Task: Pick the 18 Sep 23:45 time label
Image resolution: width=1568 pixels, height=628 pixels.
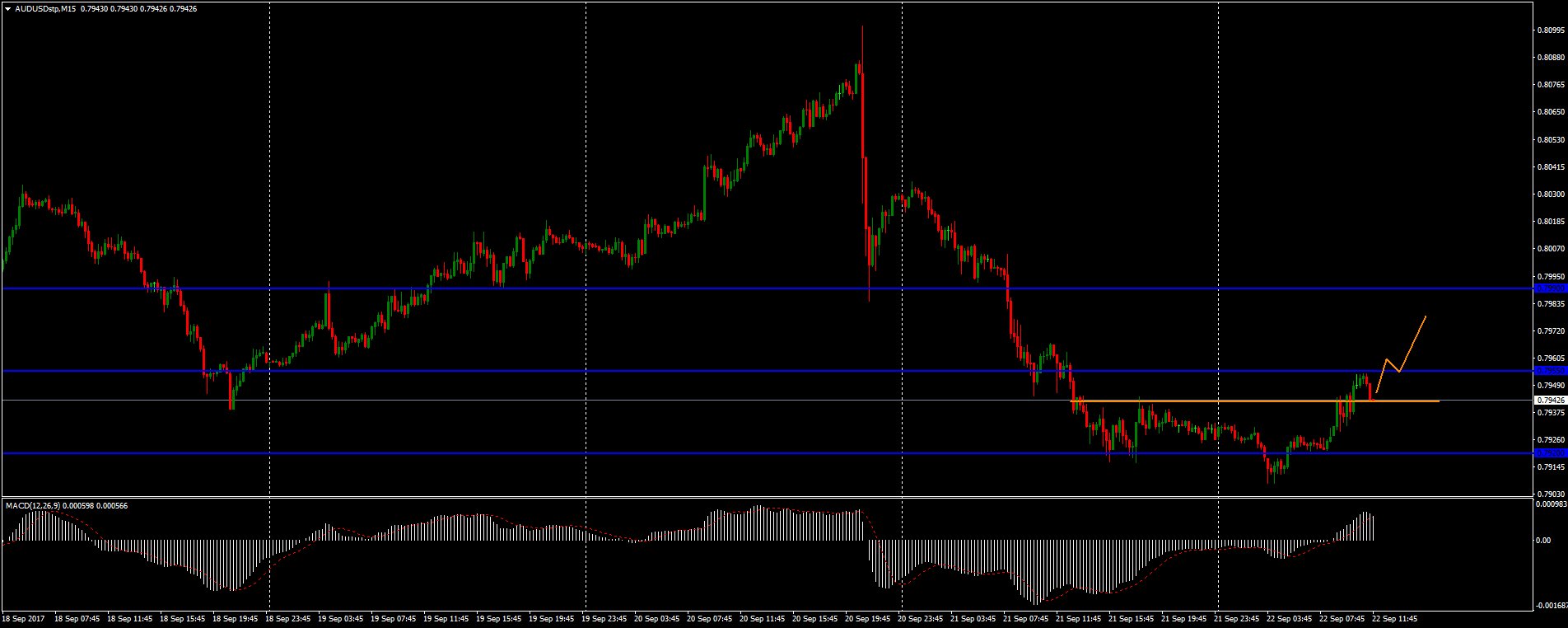Action: (x=290, y=617)
